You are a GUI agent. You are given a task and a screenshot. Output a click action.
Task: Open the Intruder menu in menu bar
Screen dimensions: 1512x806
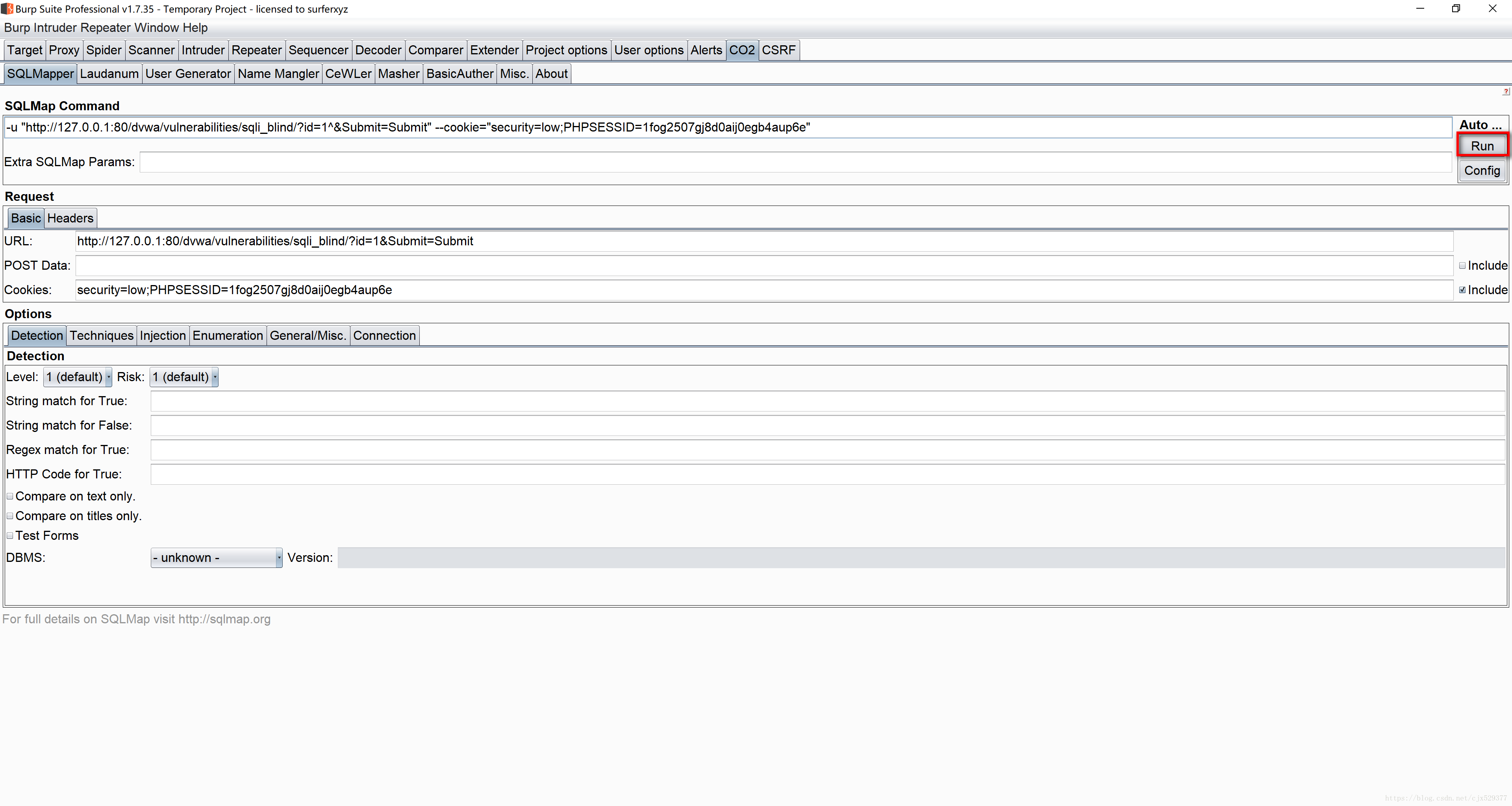[x=55, y=28]
